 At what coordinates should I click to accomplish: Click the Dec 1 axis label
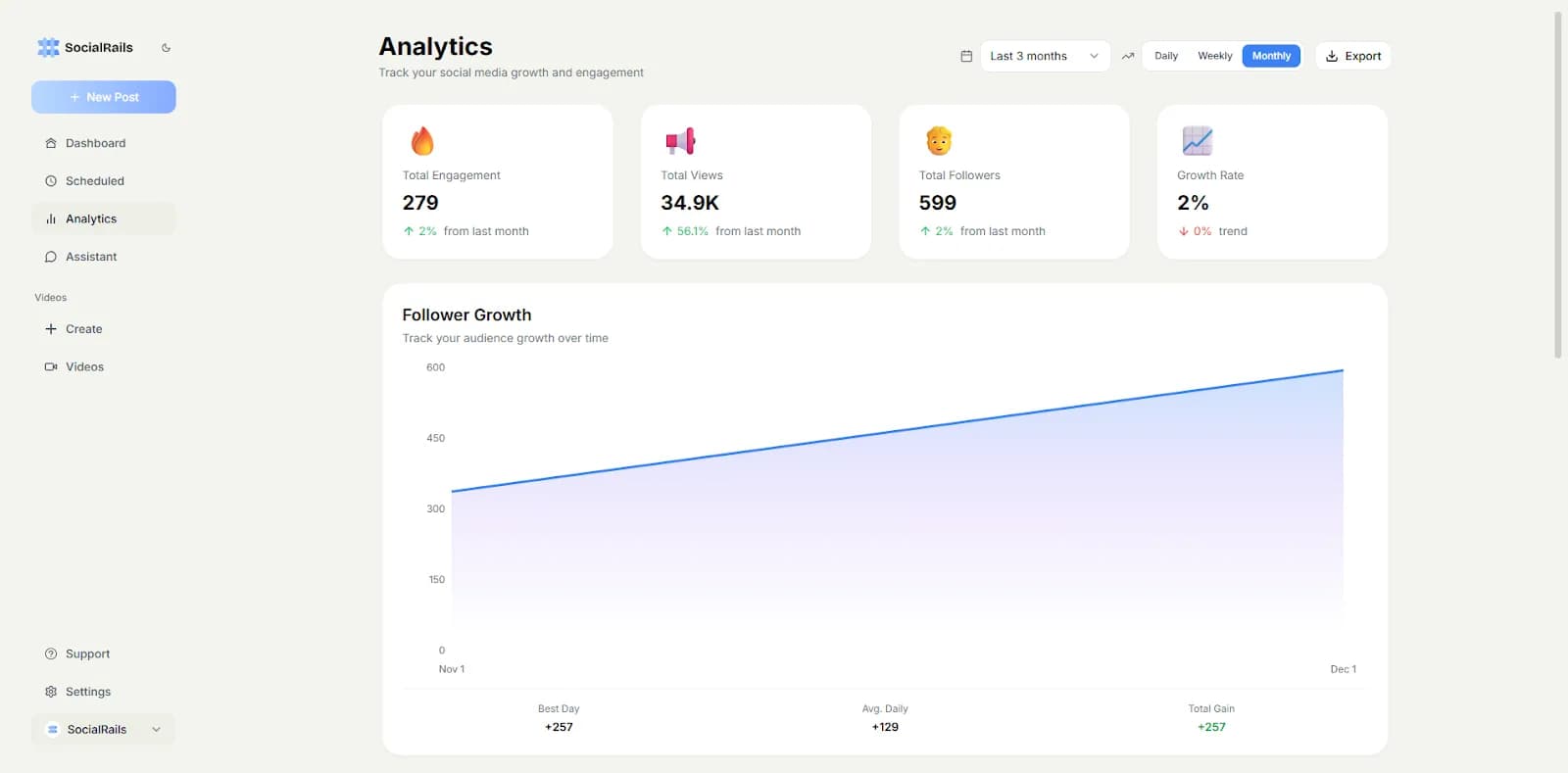tap(1344, 669)
